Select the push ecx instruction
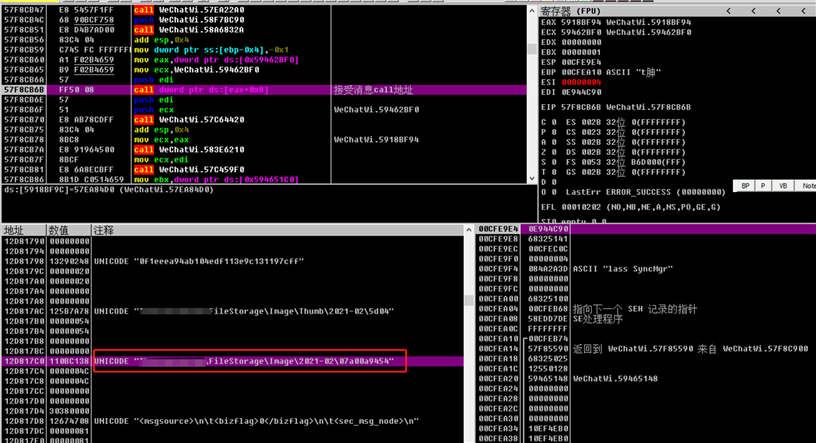Image resolution: width=816 pixels, height=443 pixels. point(154,110)
